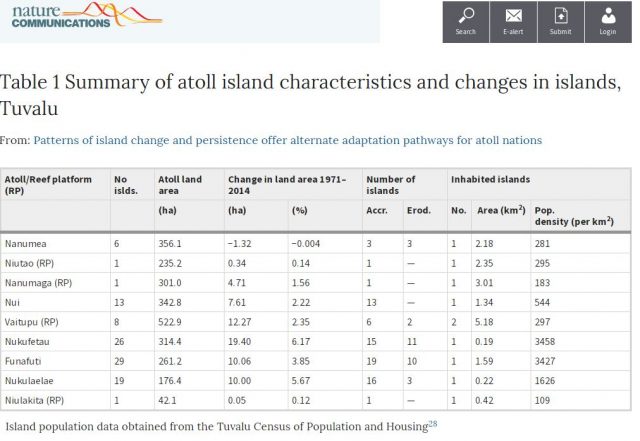Select the 'Pop. density' subheader cell
The width and height of the screenshot is (640, 441).
pyautogui.click(x=573, y=215)
